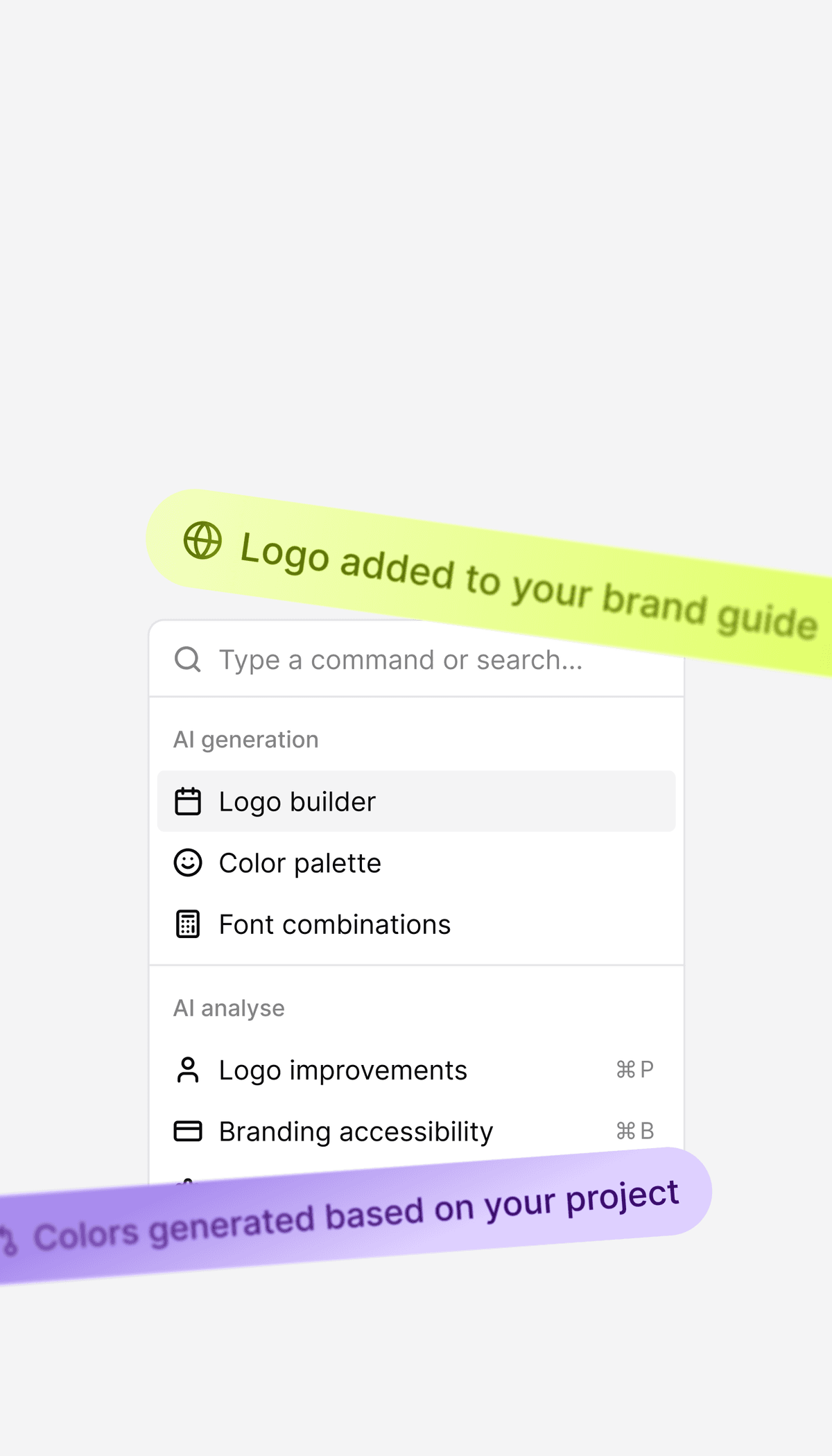Viewport: 832px width, 1456px height.
Task: Select the Logo builder command
Action: 416,801
